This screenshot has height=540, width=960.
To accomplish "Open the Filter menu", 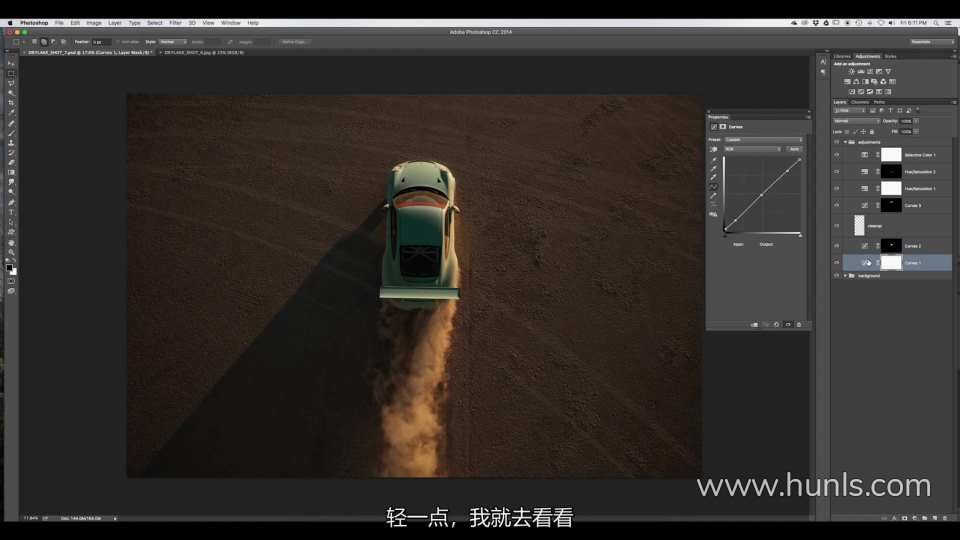I will [175, 23].
